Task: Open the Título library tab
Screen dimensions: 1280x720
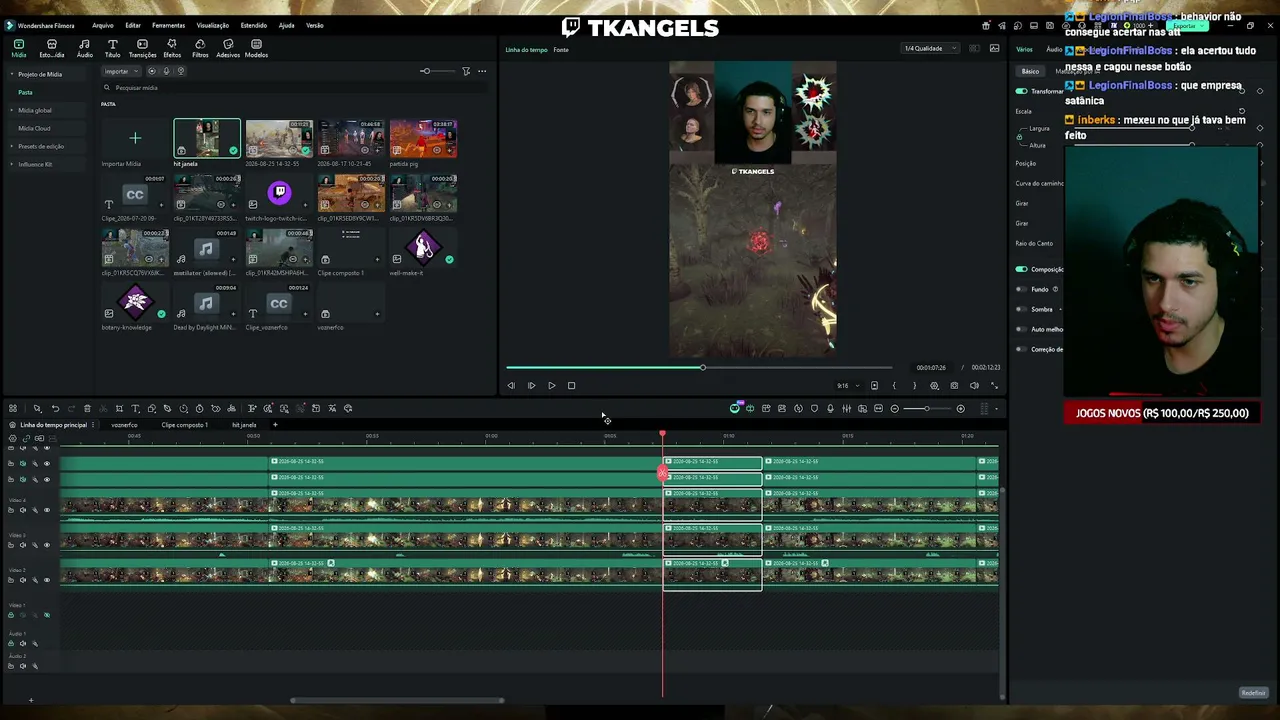Action: pos(113,48)
